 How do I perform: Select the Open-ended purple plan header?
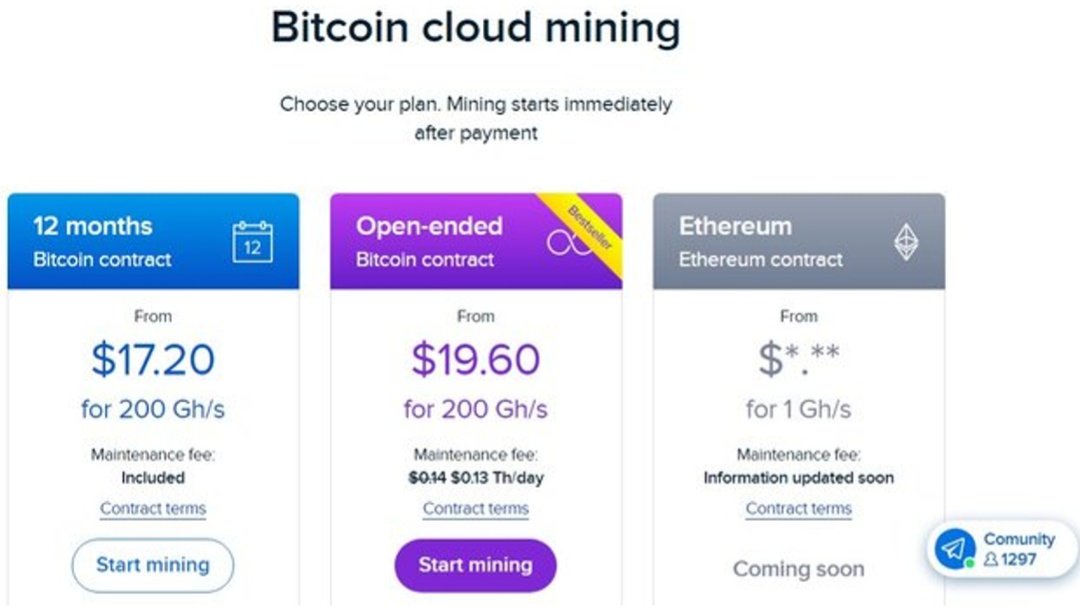[x=476, y=241]
